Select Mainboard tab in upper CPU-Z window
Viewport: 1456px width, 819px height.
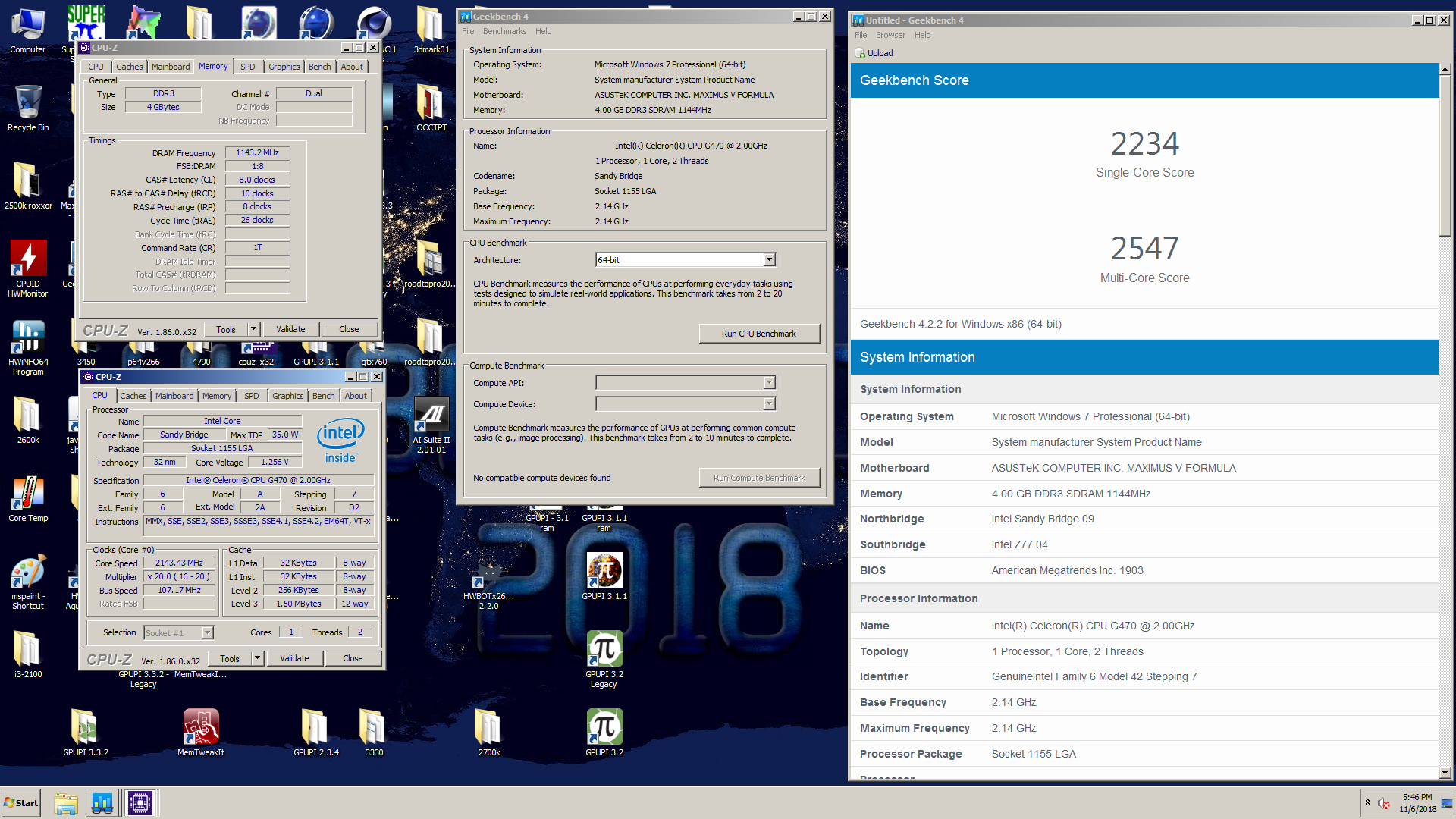pos(171,67)
